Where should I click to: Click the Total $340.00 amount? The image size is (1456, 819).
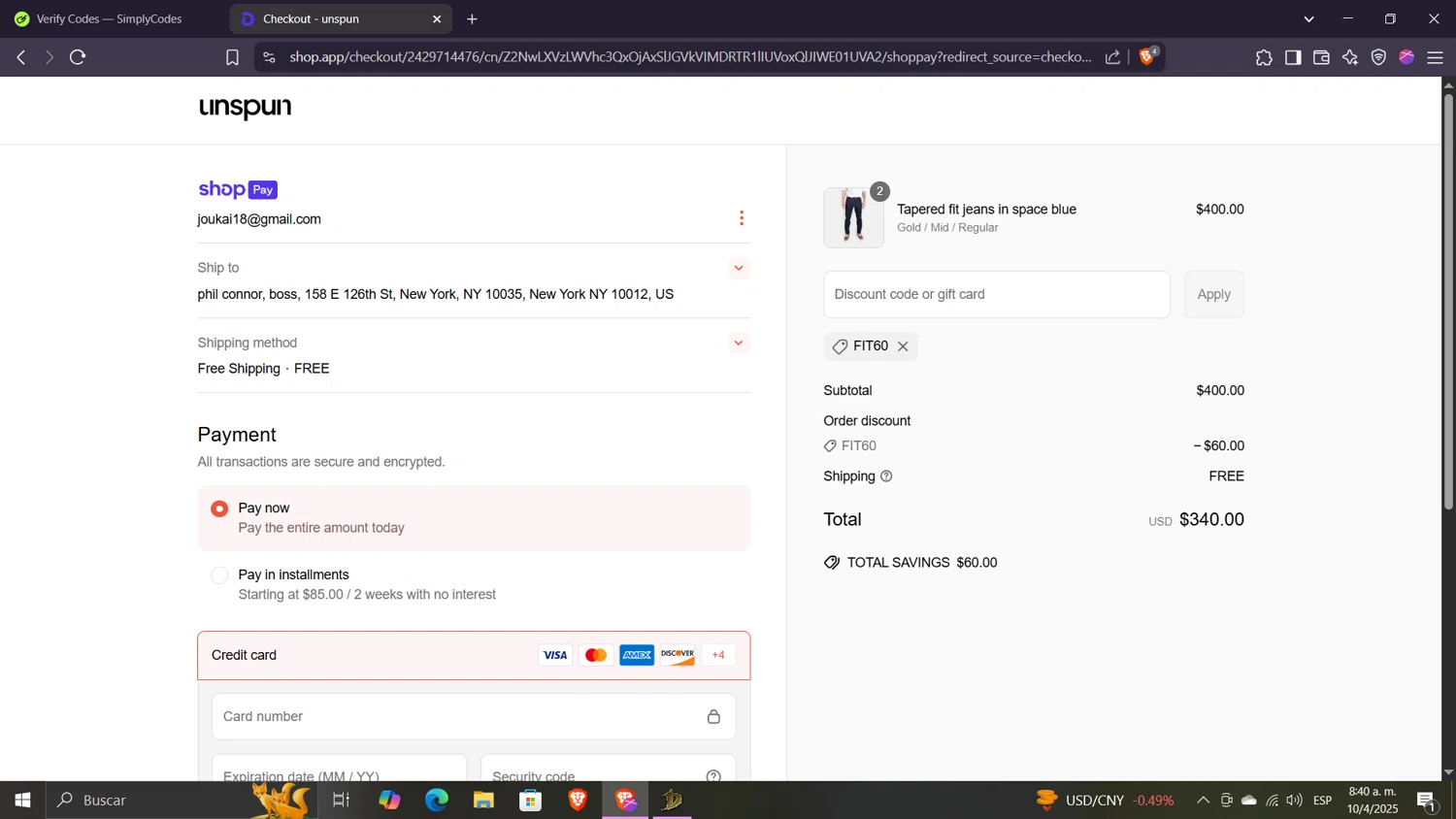tap(1211, 520)
